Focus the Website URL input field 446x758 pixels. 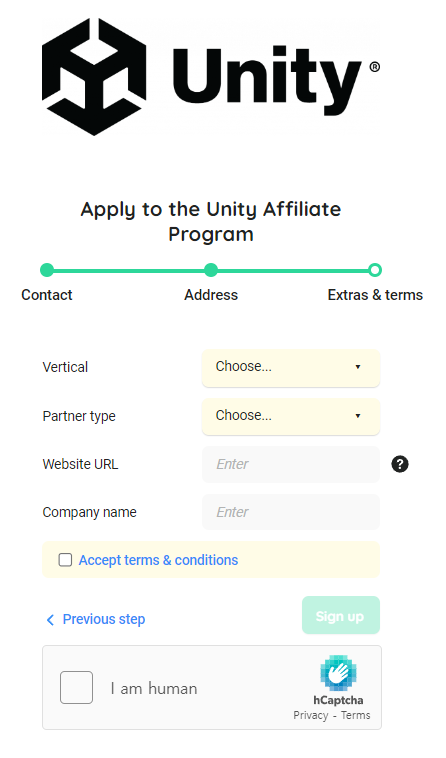(291, 464)
